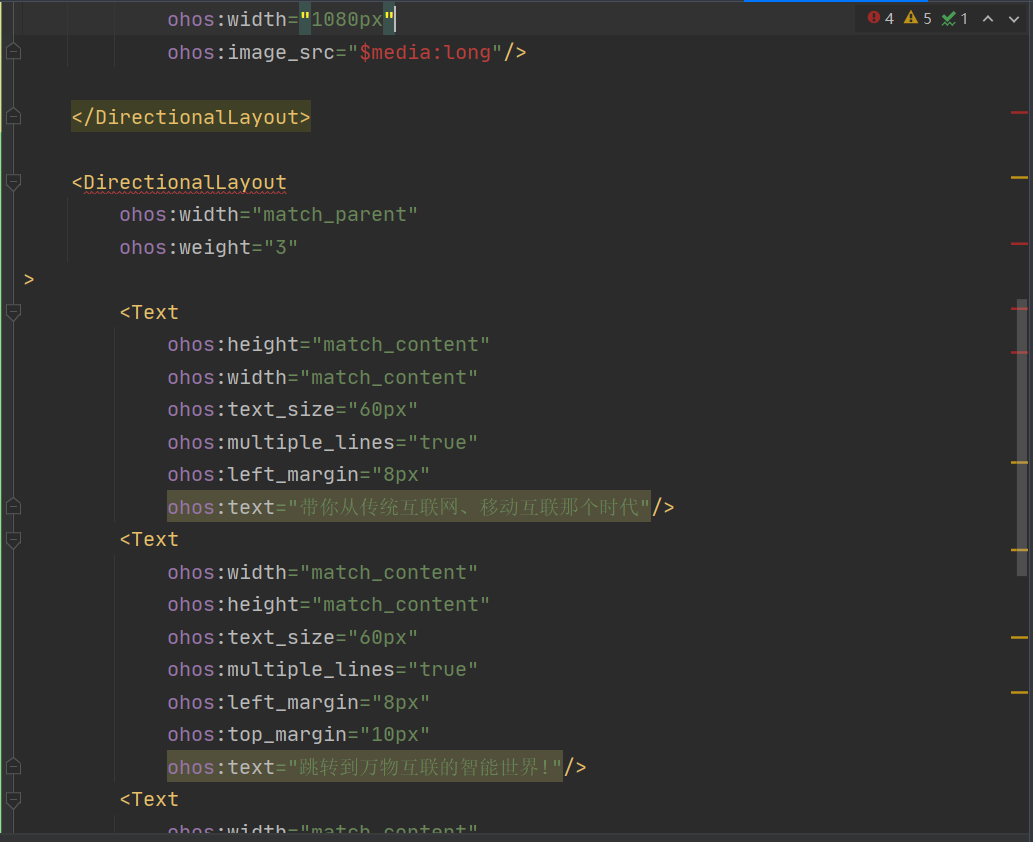The width and height of the screenshot is (1033, 842).
Task: Collapse the third Text element fold
Action: 13,799
